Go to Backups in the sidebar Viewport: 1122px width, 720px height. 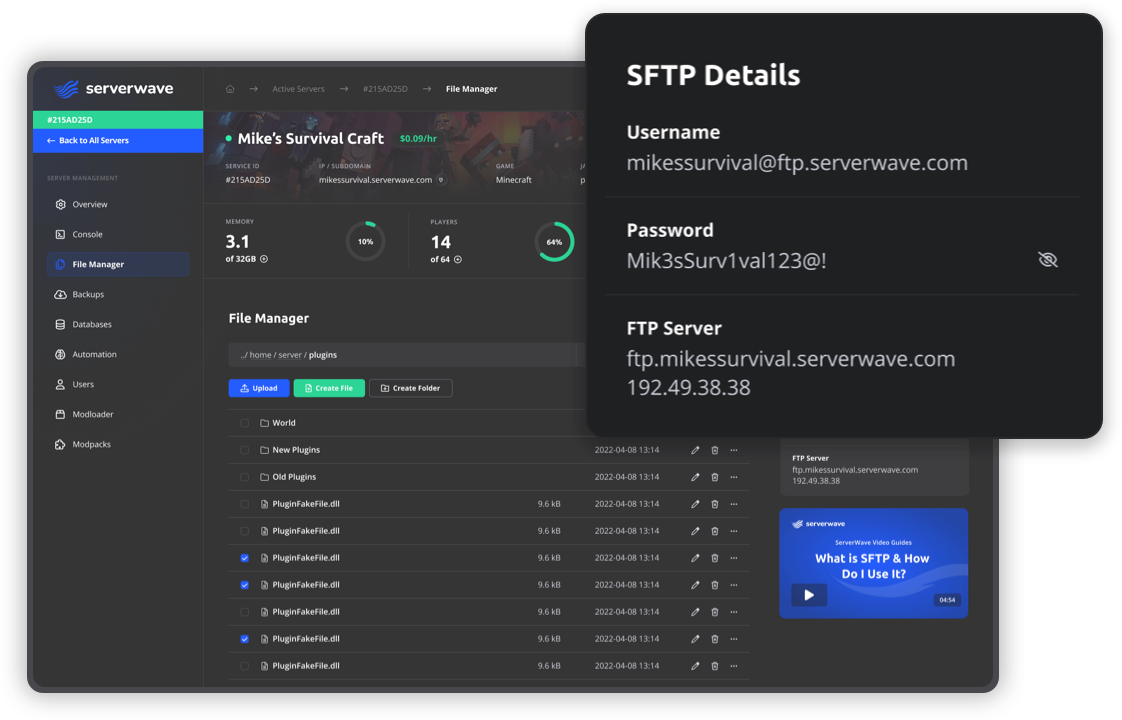coord(88,294)
